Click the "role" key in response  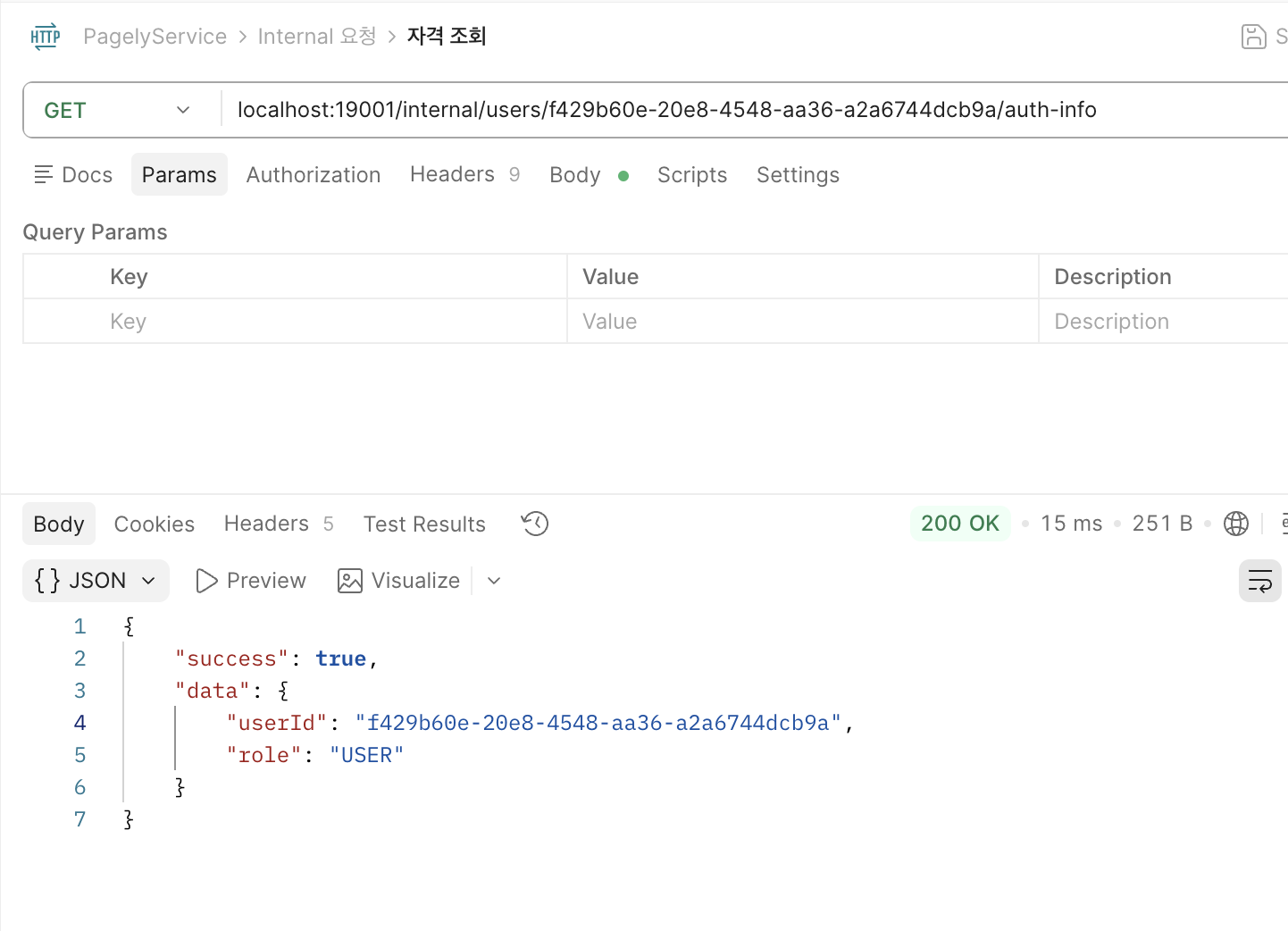[263, 756]
